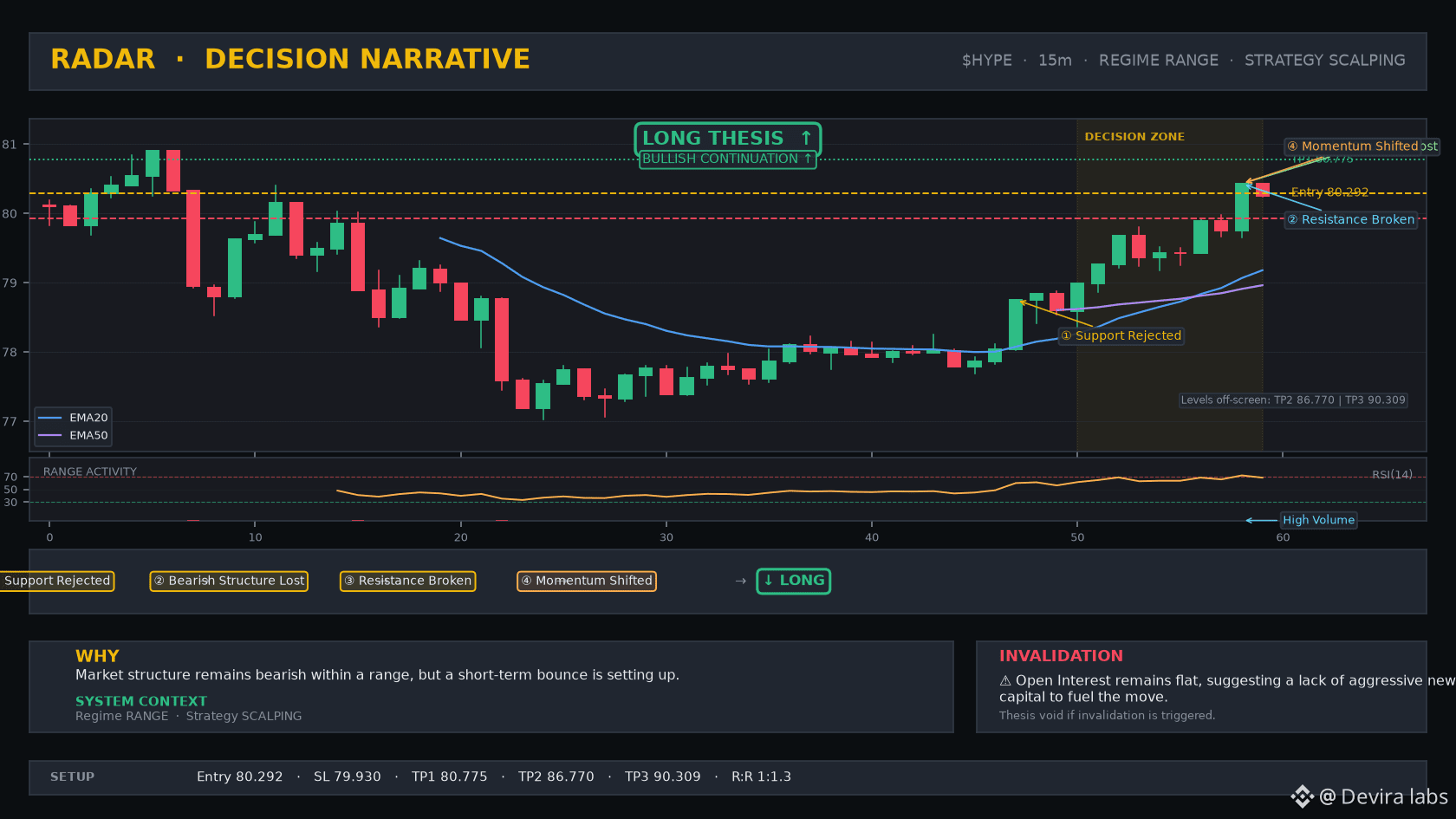1456x819 pixels.
Task: Click the right arrow before the LONG badge
Action: click(x=740, y=581)
